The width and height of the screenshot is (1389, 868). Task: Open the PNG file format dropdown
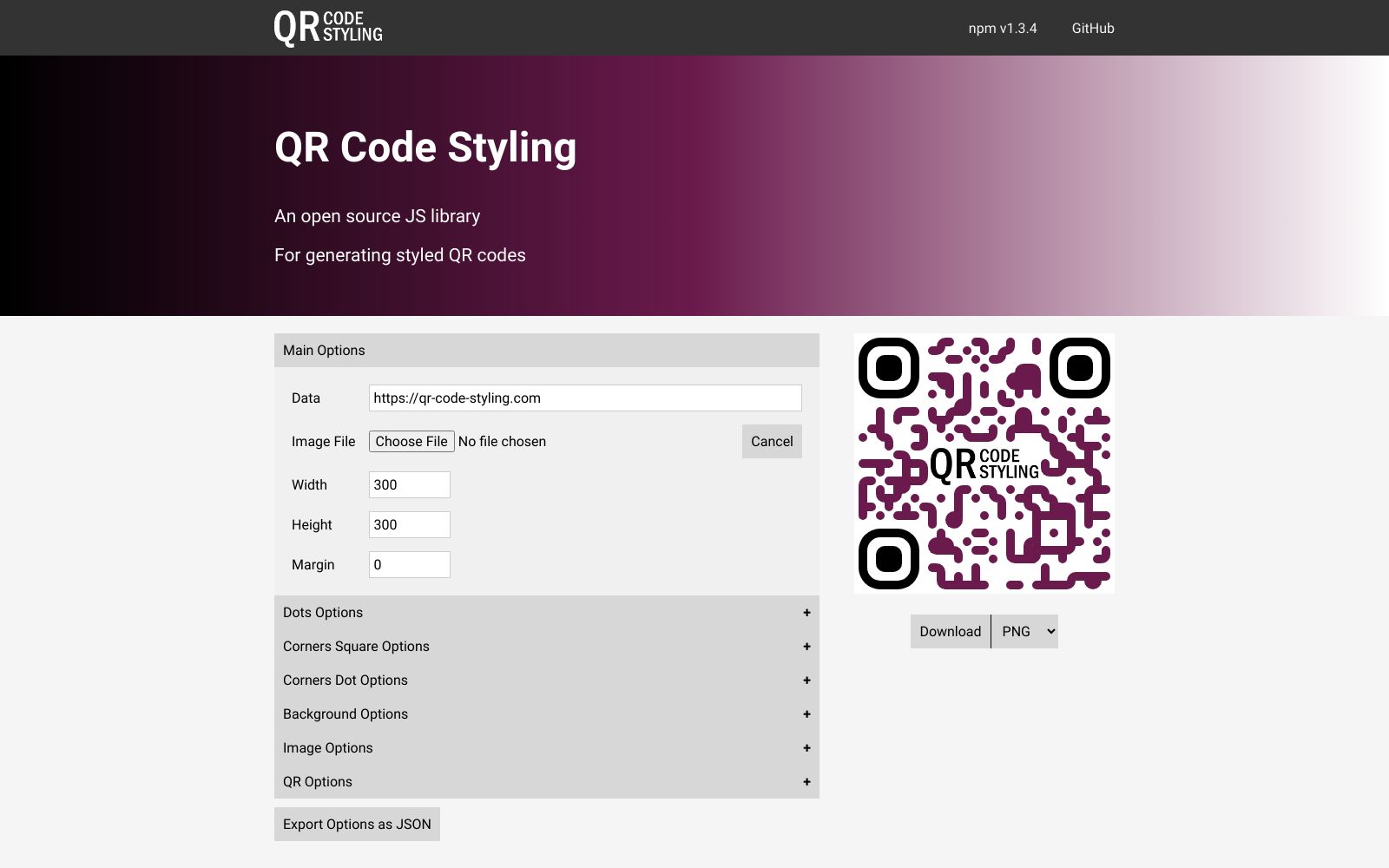1025,631
